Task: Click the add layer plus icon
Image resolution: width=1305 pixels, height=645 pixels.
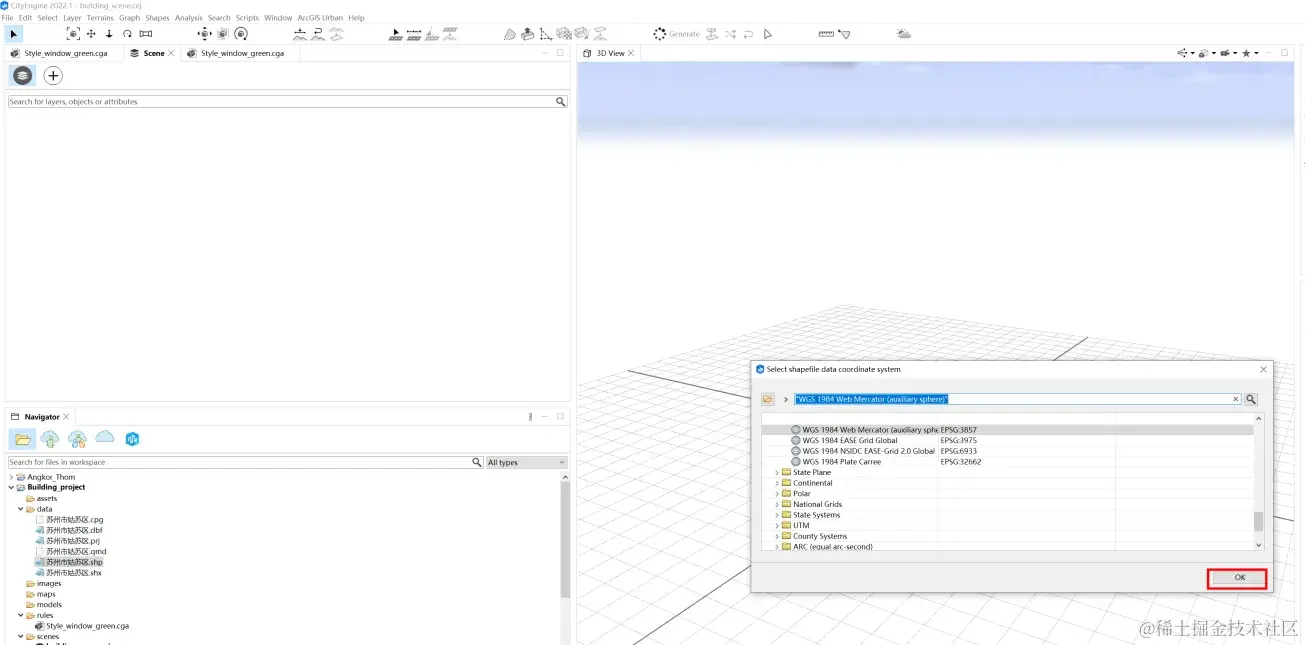Action: point(53,76)
